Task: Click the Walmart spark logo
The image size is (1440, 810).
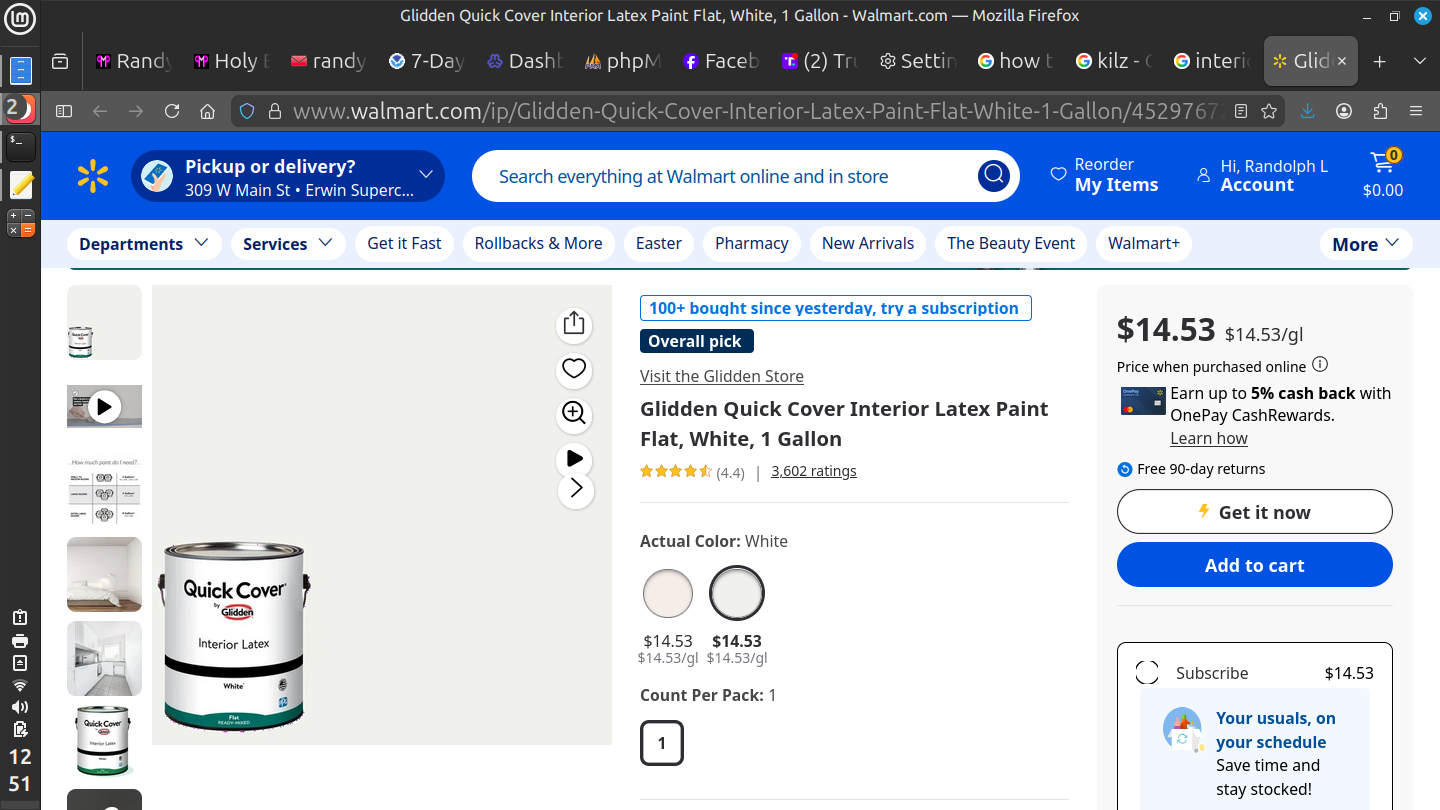Action: pos(93,177)
